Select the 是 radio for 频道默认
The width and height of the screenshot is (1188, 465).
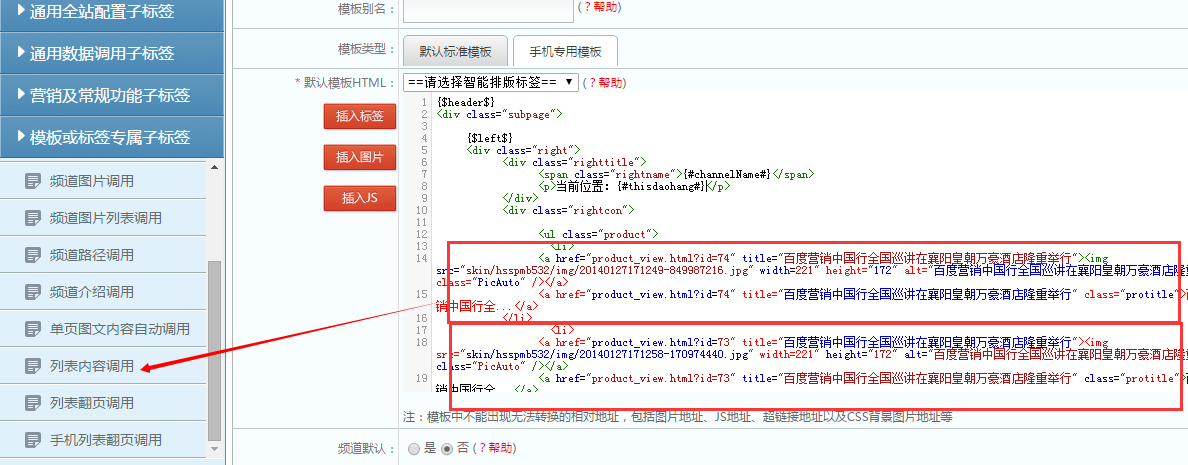click(414, 449)
